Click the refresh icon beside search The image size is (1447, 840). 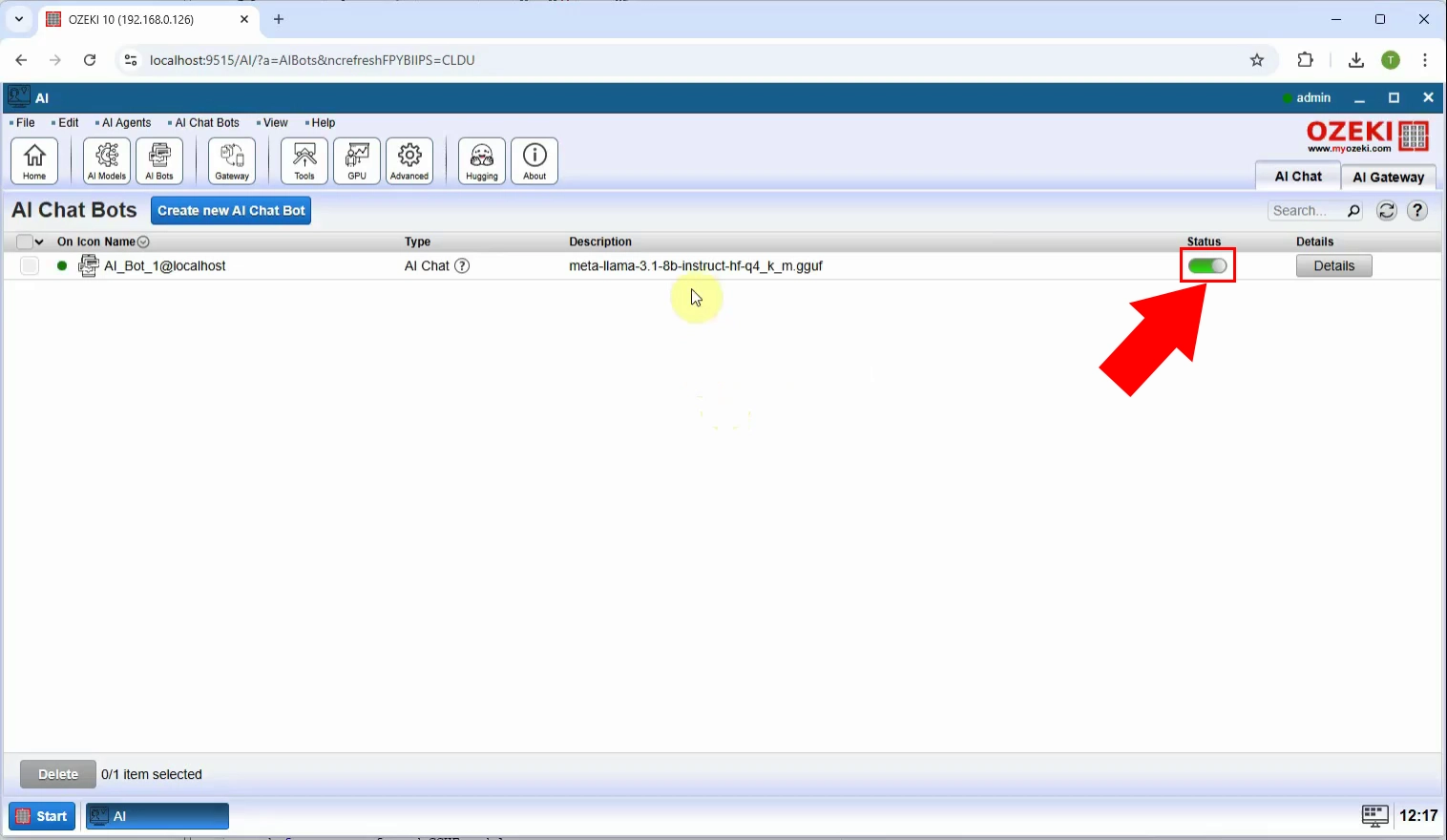1387,211
